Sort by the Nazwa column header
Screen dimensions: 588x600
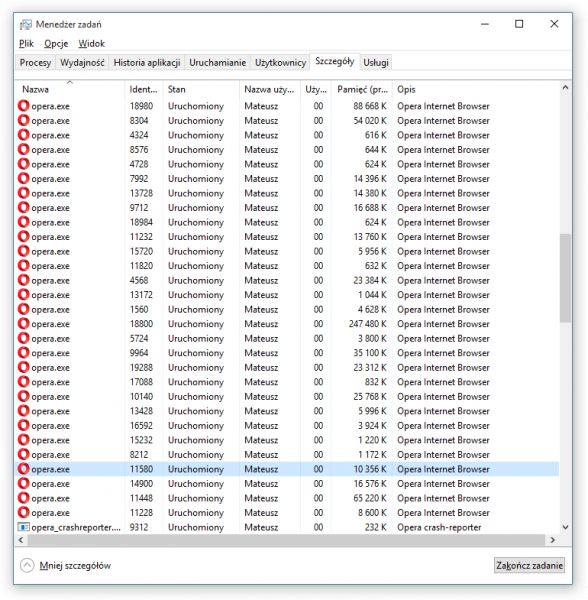click(x=70, y=89)
